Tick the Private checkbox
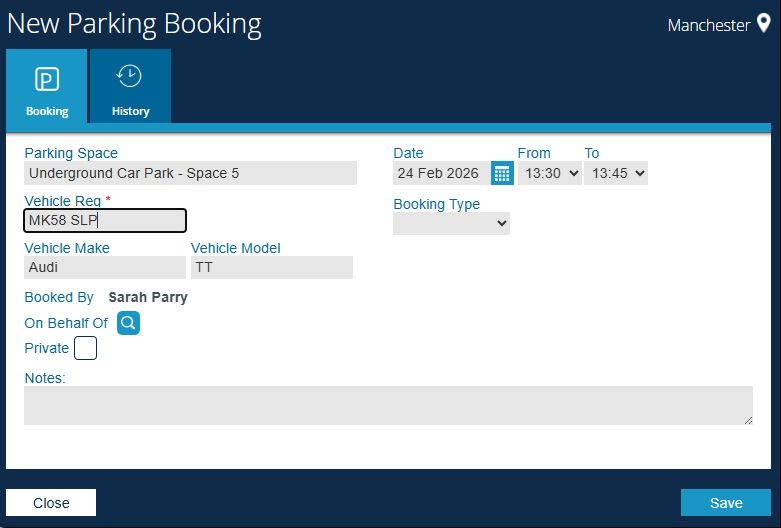 tap(86, 348)
